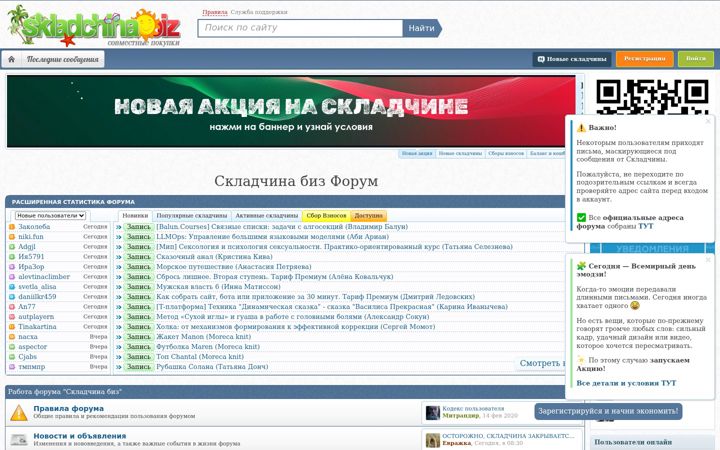Image resolution: width=720 pixels, height=450 pixels.
Task: Open the 'Холка: от механизмов формирования' topic
Action: pos(296,327)
